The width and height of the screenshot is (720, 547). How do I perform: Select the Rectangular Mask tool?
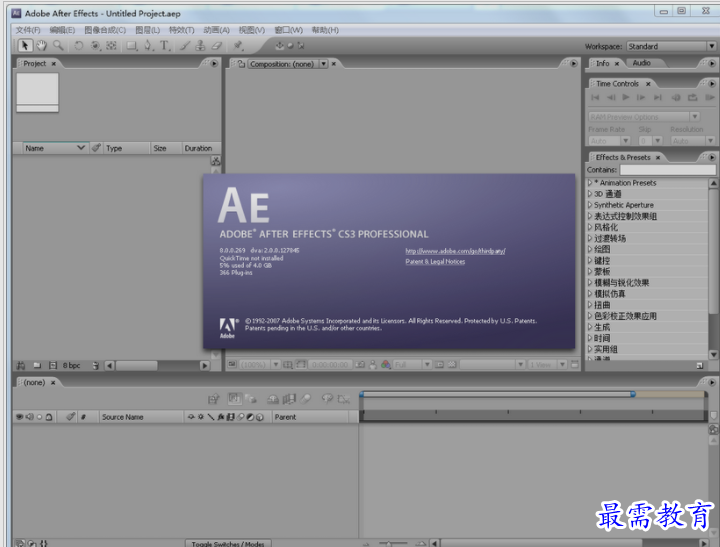pyautogui.click(x=132, y=45)
